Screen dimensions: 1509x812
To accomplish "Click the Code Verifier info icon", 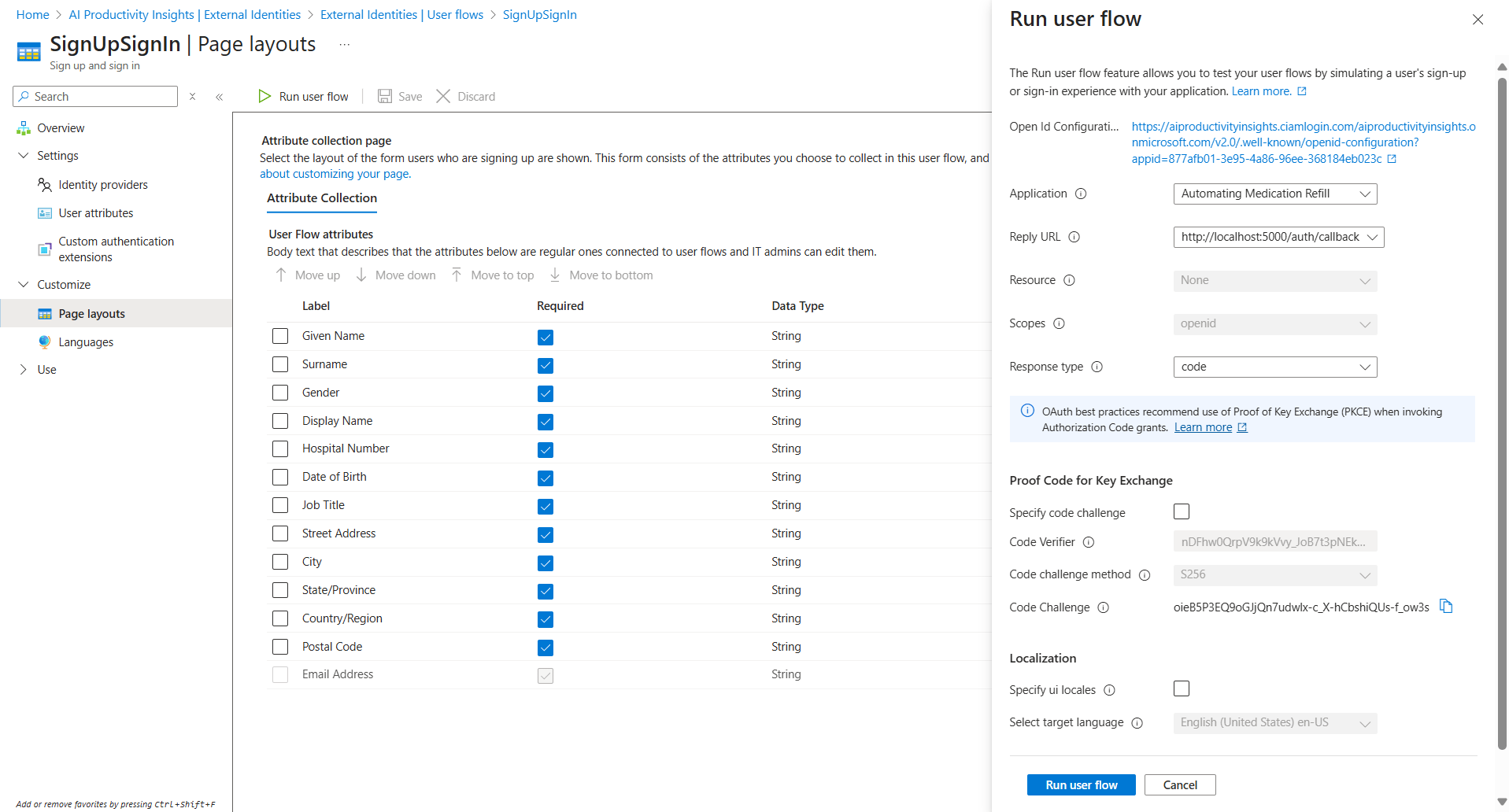I will [1088, 542].
